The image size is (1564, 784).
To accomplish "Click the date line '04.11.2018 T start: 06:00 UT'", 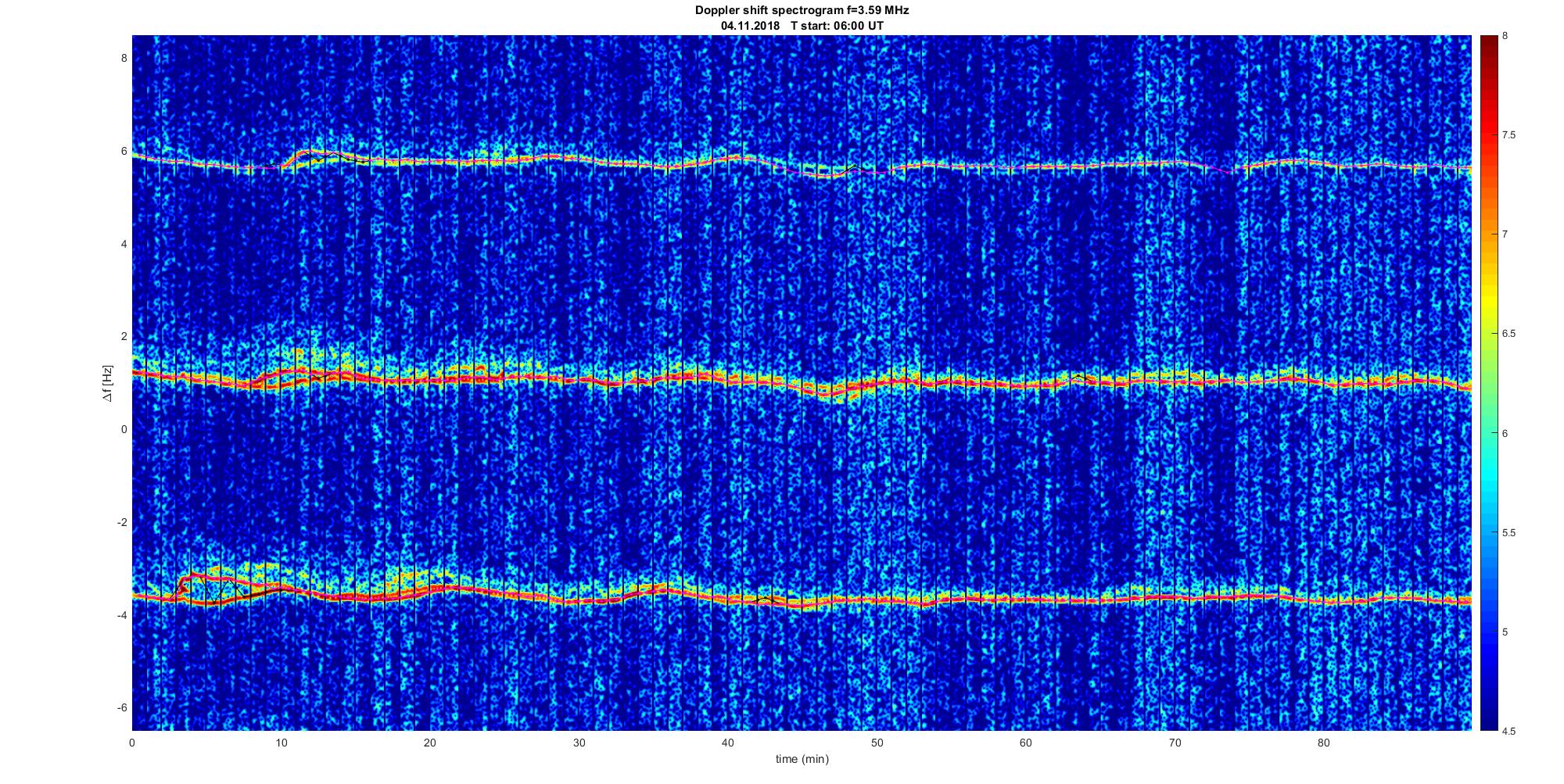I will 802,26.
